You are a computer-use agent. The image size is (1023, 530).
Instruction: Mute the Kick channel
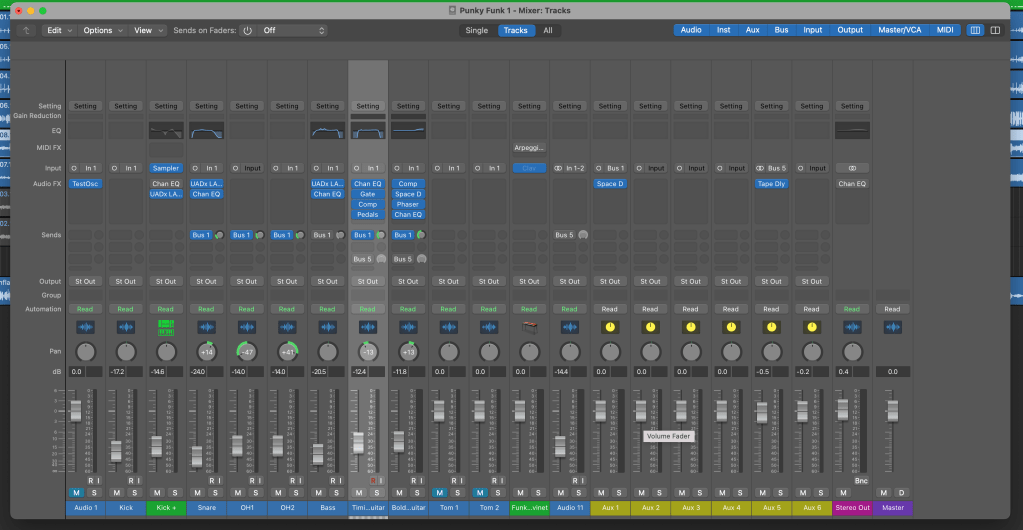point(117,492)
